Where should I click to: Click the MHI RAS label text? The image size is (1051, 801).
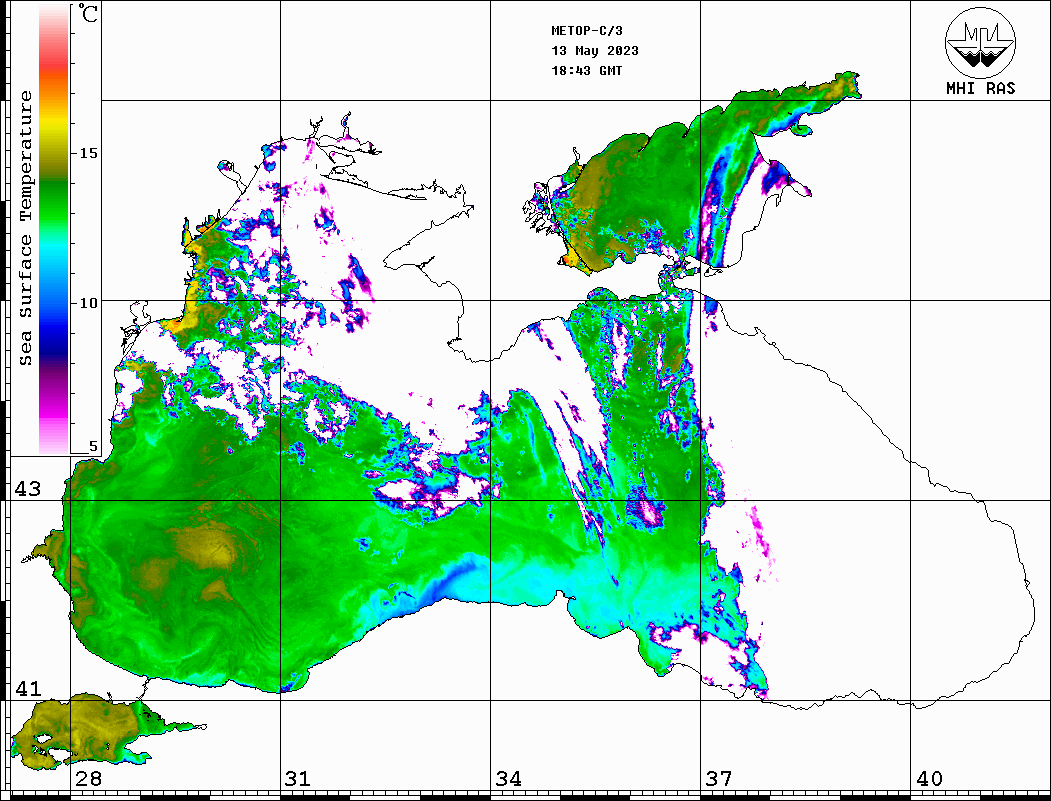981,88
